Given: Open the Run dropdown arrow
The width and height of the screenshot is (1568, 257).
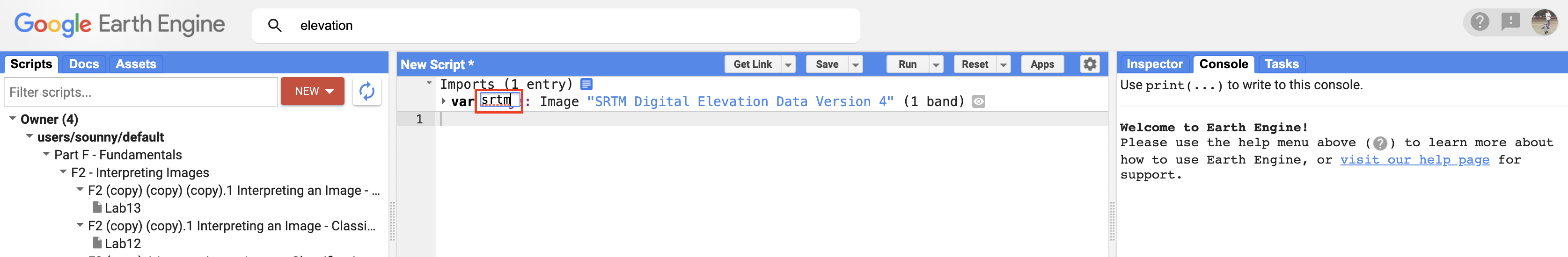Looking at the screenshot, I should tap(936, 64).
